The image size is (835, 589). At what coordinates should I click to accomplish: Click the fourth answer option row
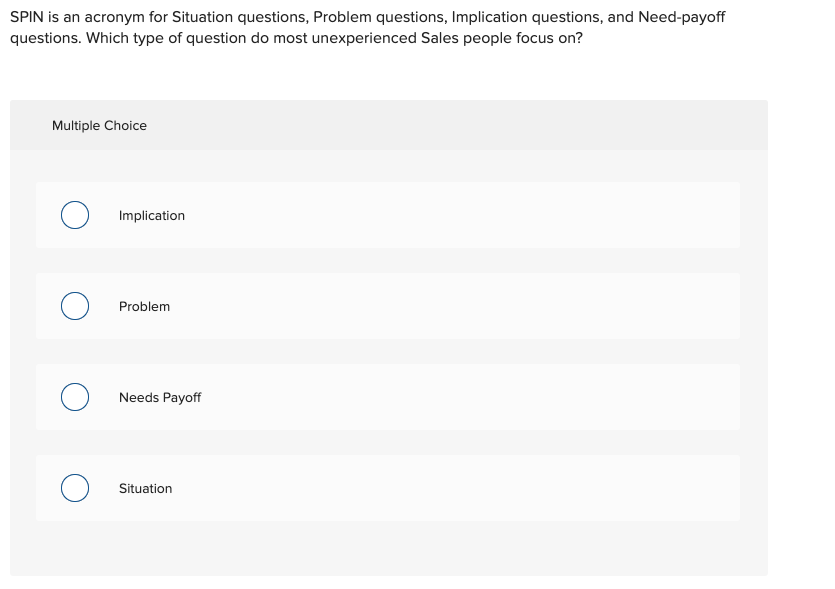388,487
